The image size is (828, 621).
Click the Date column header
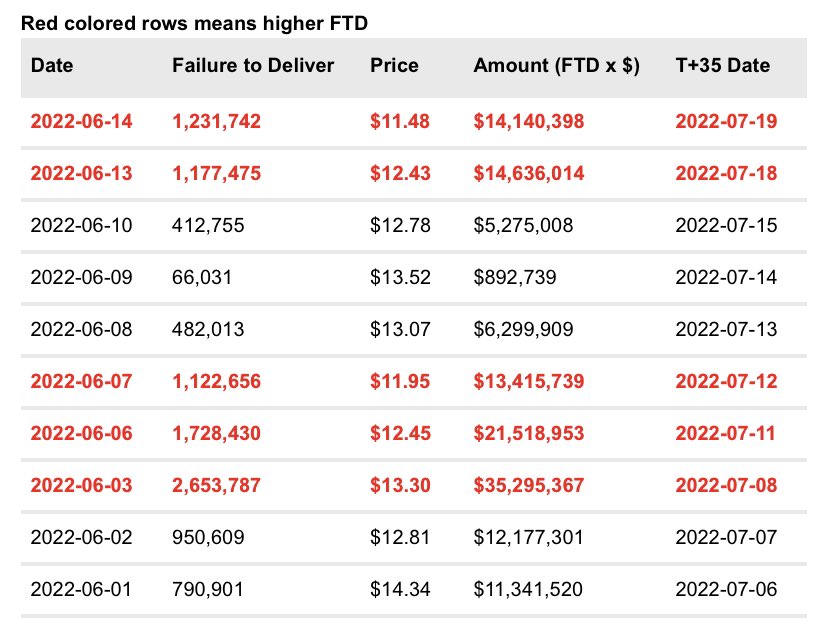click(x=52, y=67)
